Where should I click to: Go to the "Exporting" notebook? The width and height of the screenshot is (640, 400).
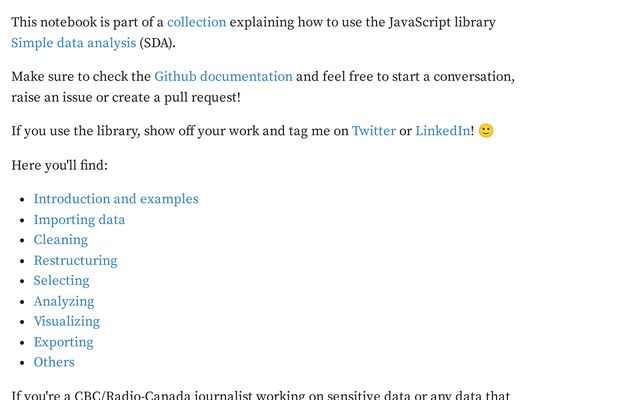[63, 343]
